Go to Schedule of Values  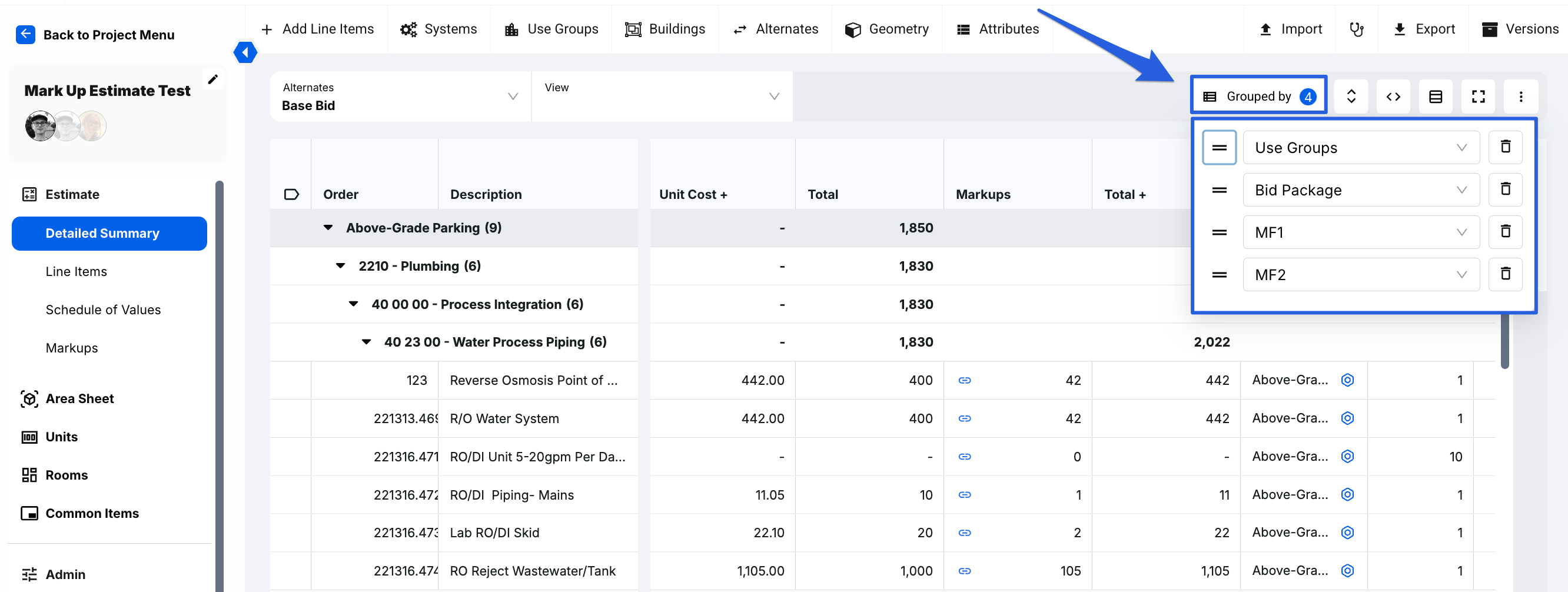pos(103,310)
